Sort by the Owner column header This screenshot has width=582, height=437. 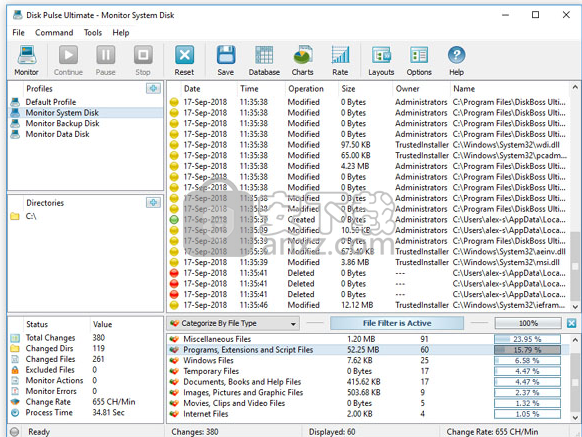(x=421, y=89)
